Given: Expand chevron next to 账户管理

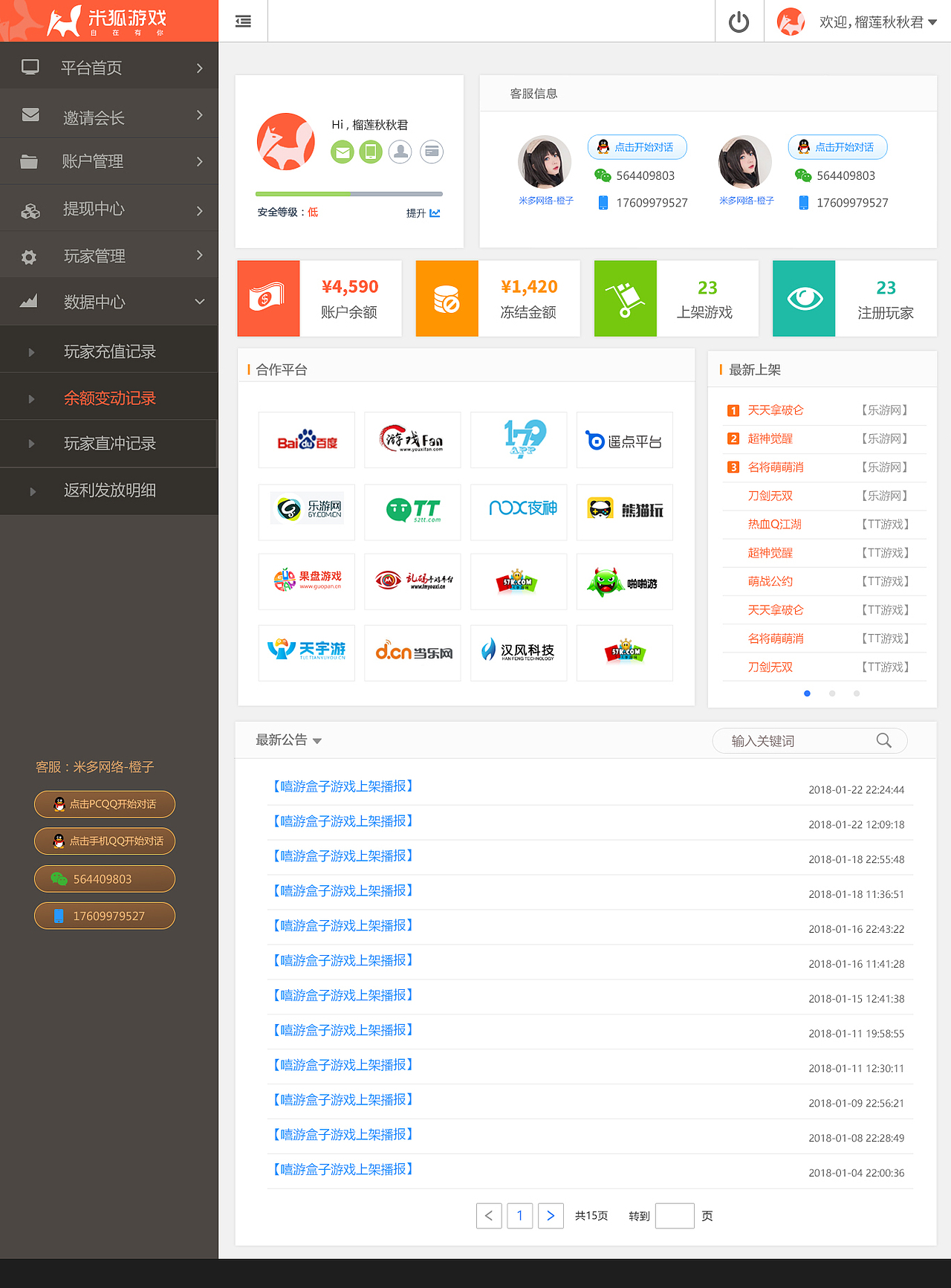Looking at the screenshot, I should [199, 161].
